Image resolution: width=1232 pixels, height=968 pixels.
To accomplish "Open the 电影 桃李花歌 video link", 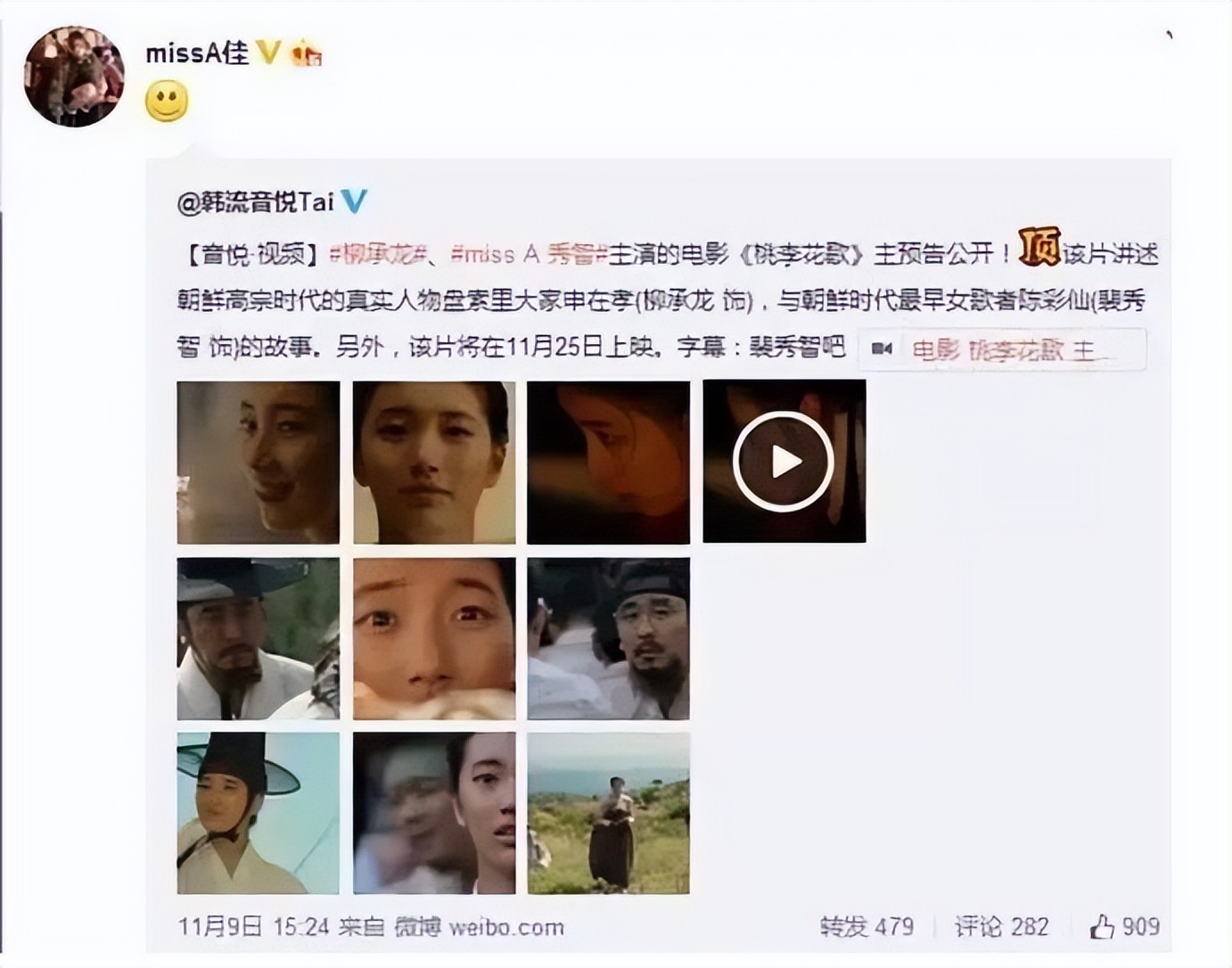I will (1002, 349).
